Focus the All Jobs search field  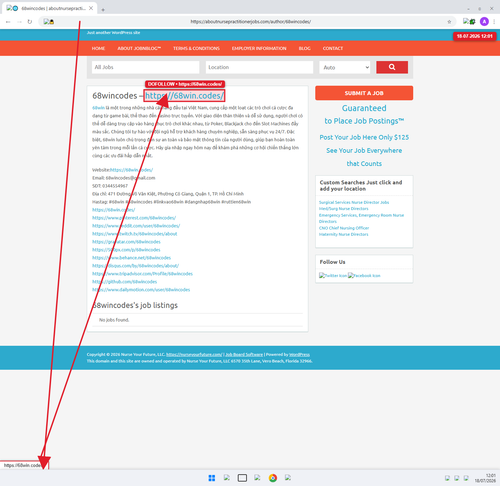click(145, 67)
